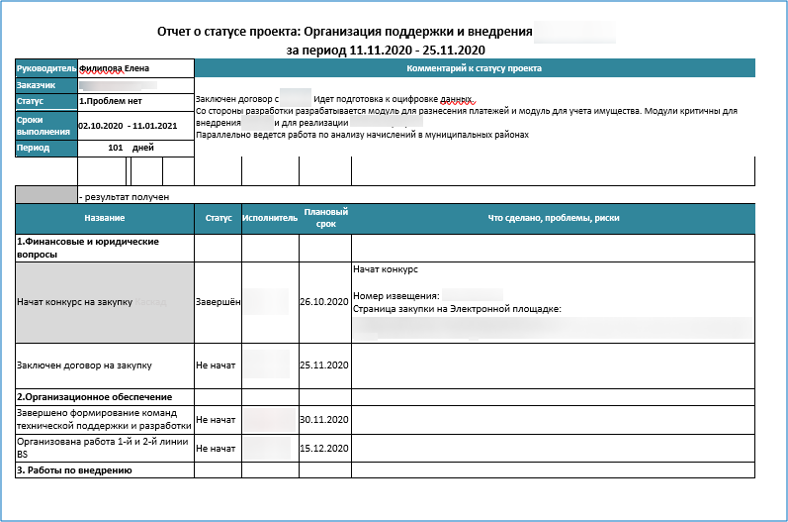Click the 'Плановый срок' column header

click(x=325, y=219)
